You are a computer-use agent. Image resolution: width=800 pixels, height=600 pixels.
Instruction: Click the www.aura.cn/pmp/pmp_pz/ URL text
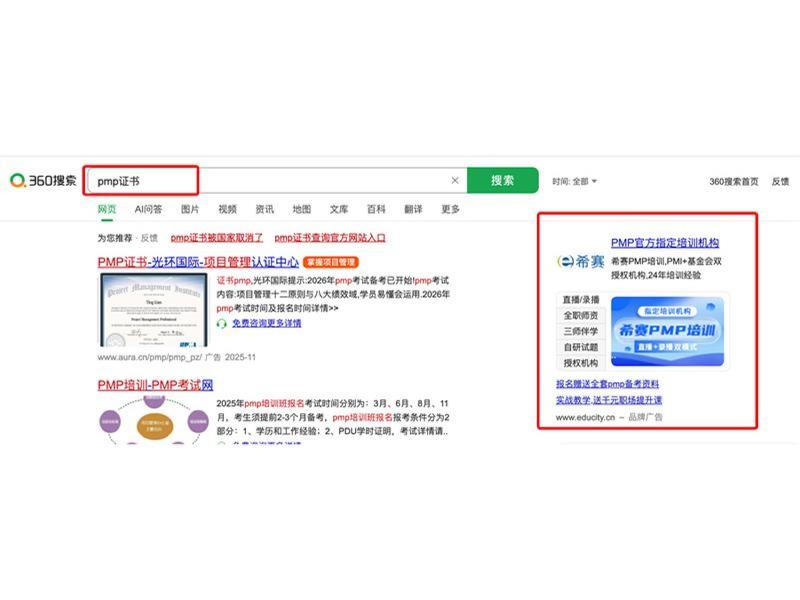click(149, 357)
